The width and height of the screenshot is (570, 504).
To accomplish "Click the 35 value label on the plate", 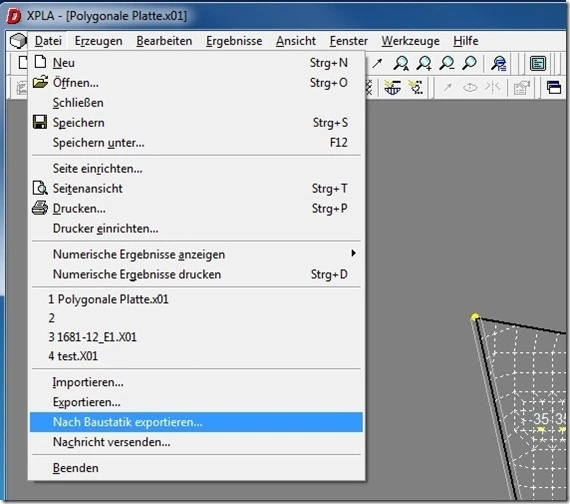I will 541,419.
